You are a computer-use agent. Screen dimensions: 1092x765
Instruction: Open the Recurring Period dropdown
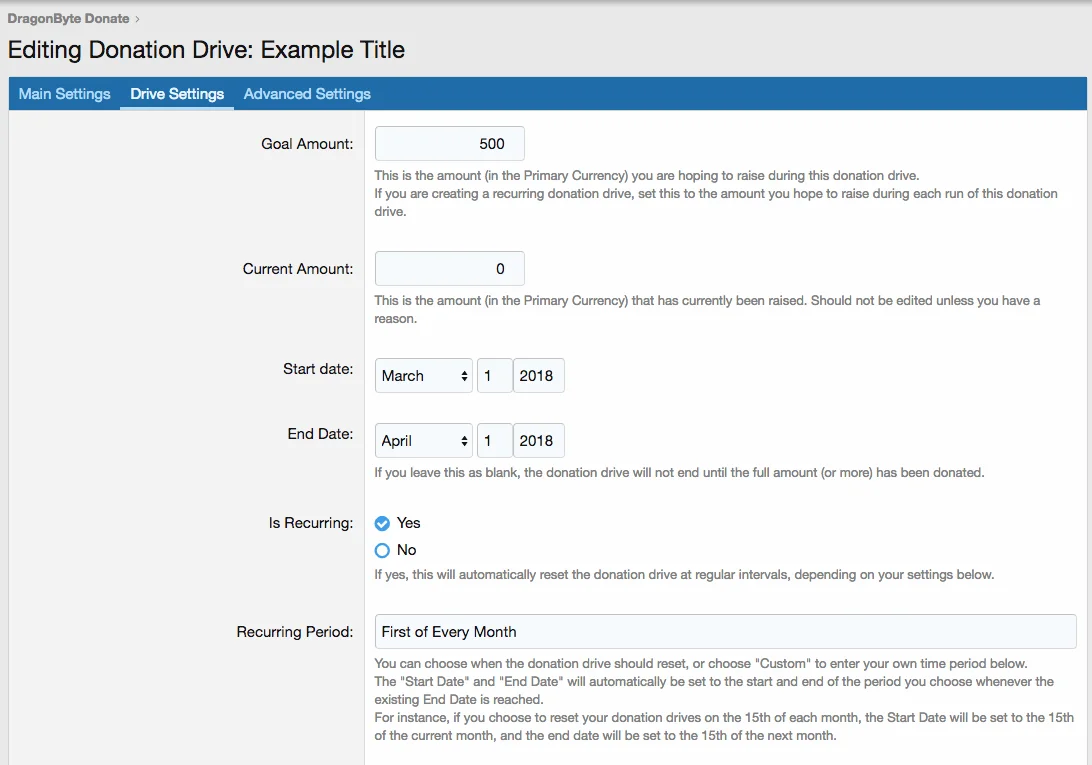pos(724,632)
